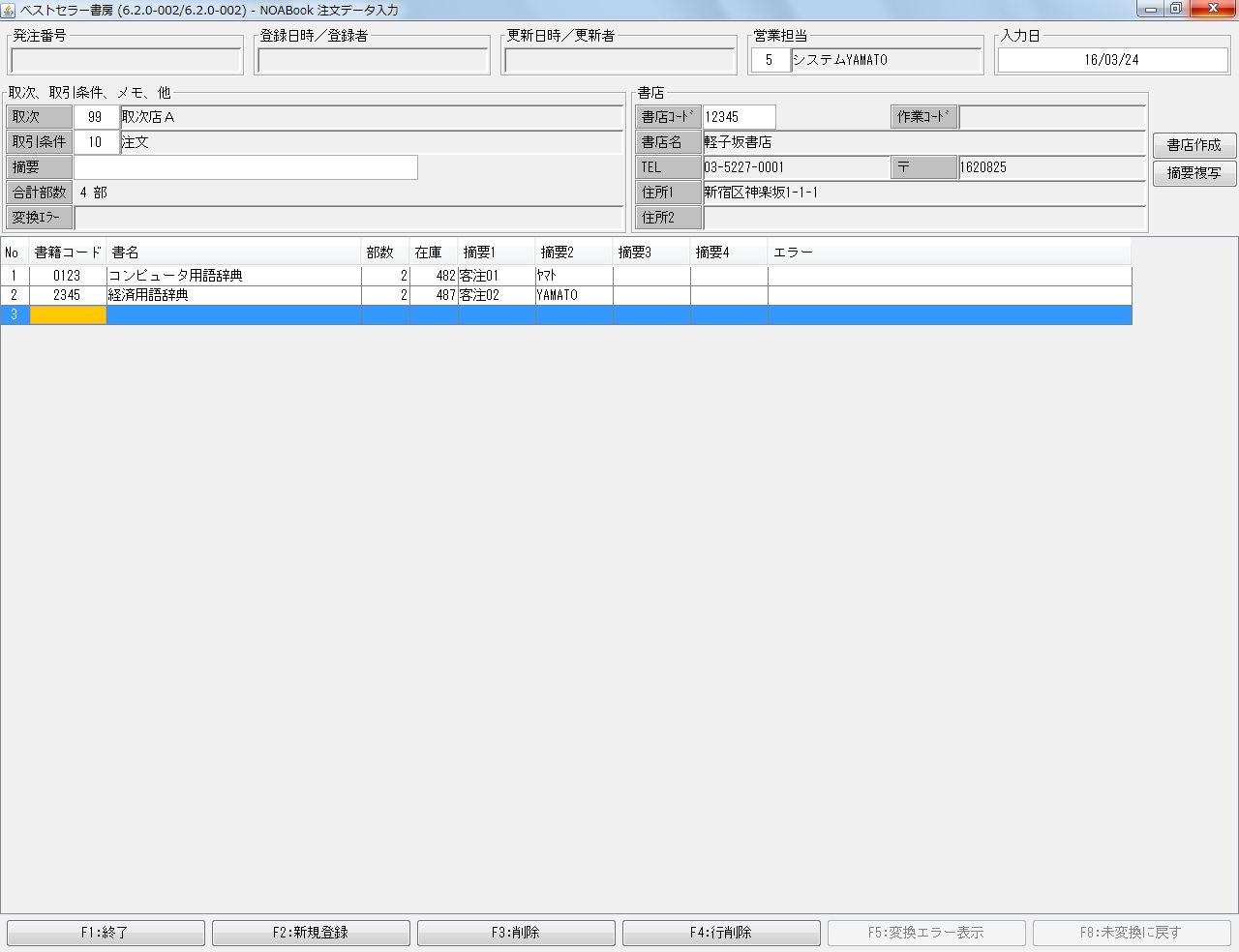1239x952 pixels.
Task: Click the F2:新規登録 button
Action: click(311, 932)
